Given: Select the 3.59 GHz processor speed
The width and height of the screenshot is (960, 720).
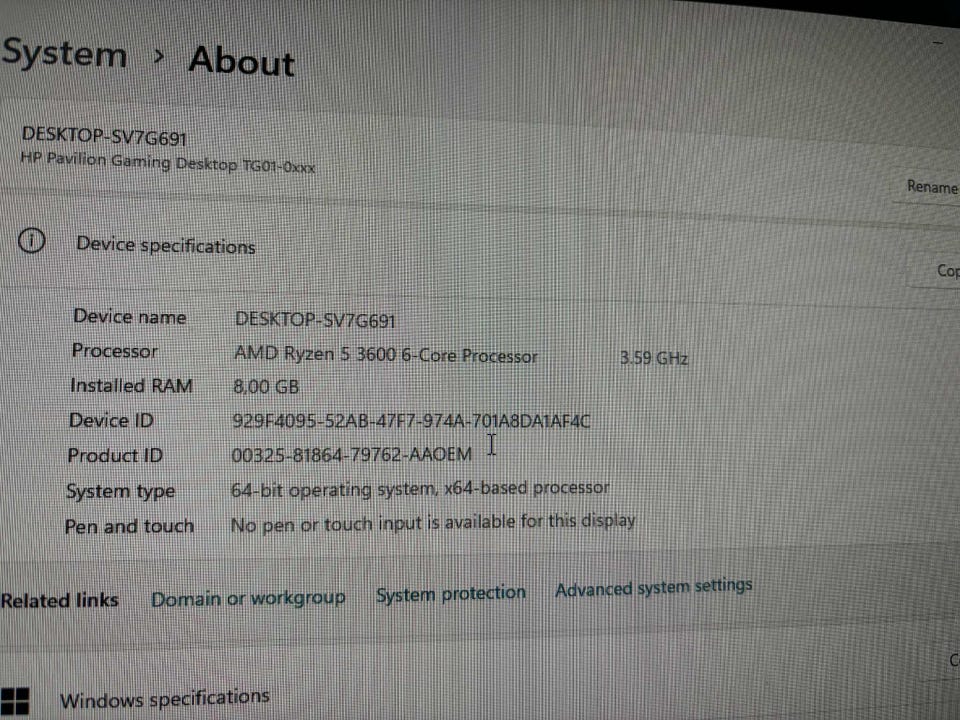Looking at the screenshot, I should 654,358.
